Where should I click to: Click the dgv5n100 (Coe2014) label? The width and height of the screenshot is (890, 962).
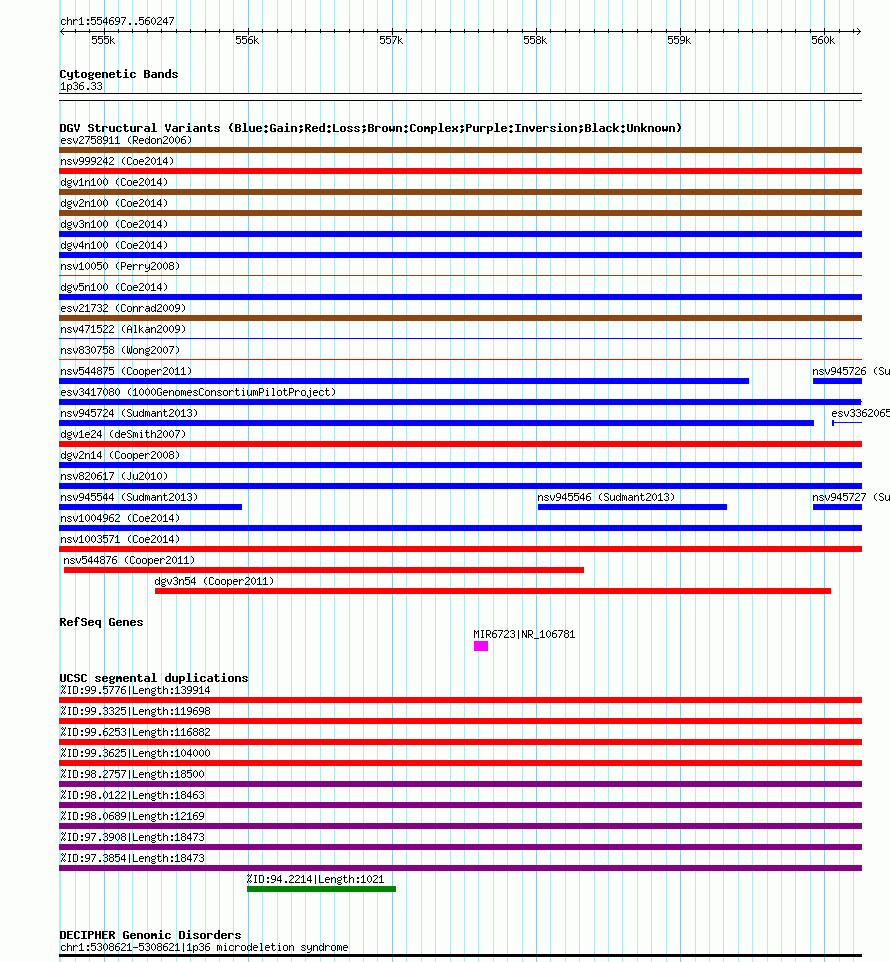point(114,287)
